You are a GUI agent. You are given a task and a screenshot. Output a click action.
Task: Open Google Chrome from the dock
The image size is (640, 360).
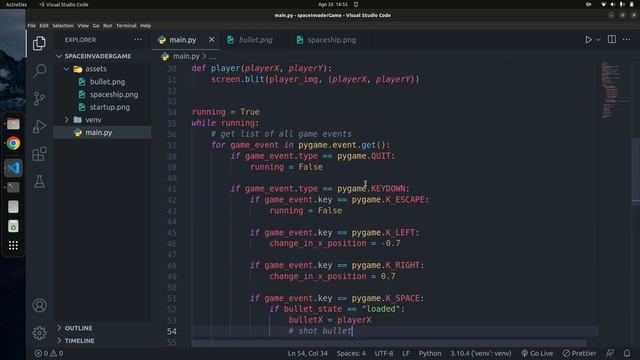coord(13,143)
